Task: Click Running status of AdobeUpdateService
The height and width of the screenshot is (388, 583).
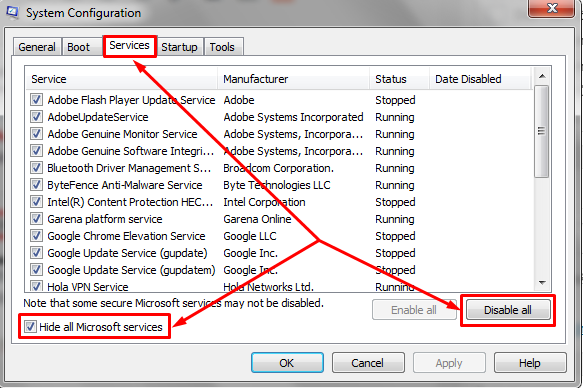Action: pyautogui.click(x=395, y=117)
